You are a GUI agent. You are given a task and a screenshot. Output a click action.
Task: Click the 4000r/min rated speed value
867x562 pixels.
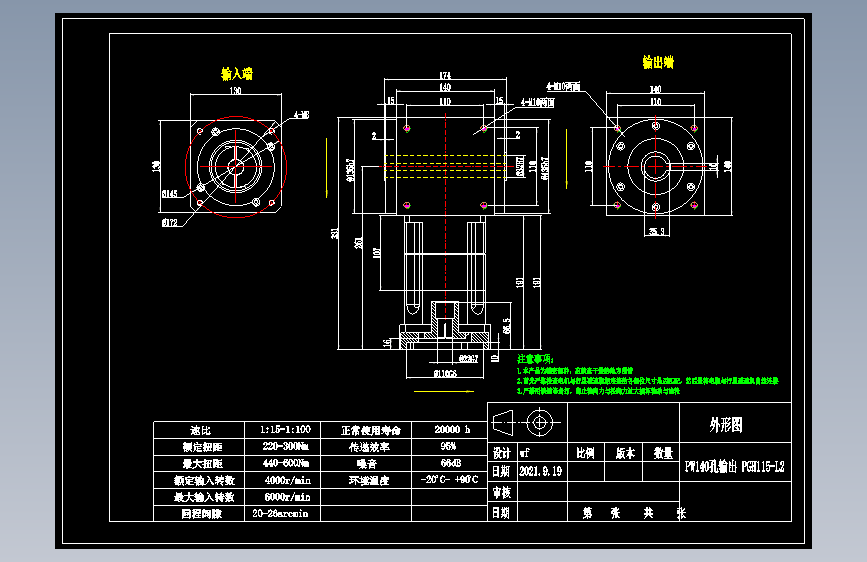[x=288, y=480]
